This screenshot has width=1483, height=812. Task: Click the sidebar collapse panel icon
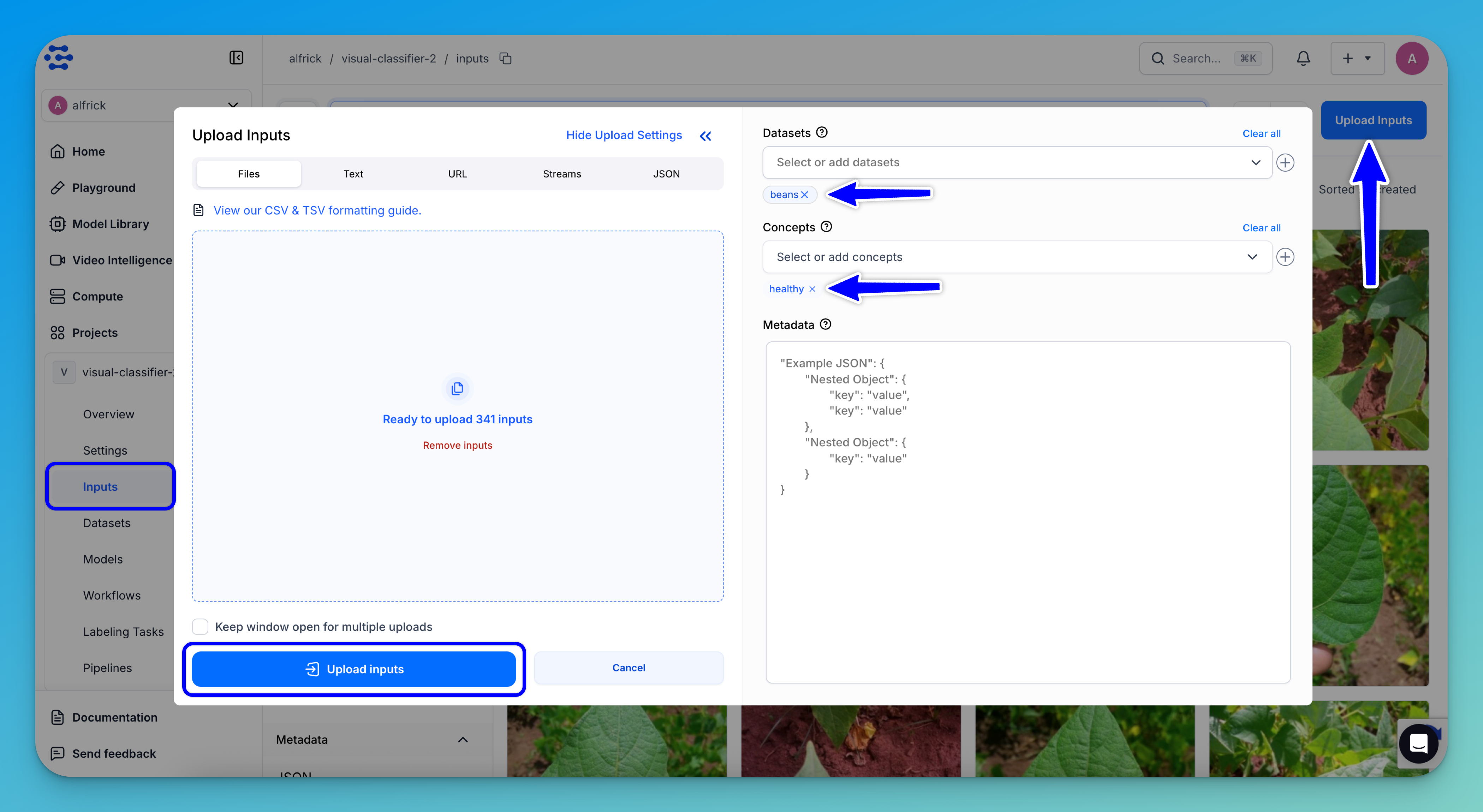pyautogui.click(x=236, y=58)
